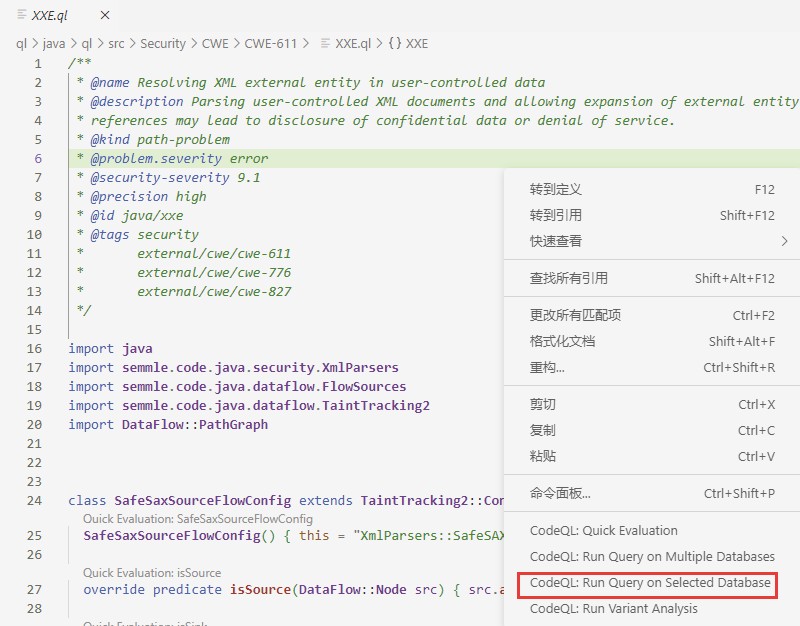
Task: Click the file icon on XXE.ql tab
Action: pyautogui.click(x=22, y=15)
